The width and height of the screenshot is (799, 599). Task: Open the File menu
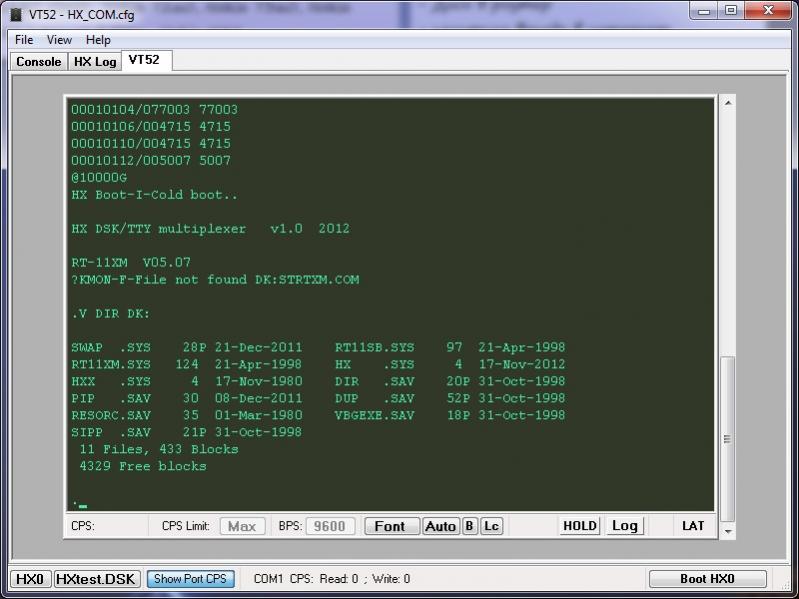click(x=24, y=40)
